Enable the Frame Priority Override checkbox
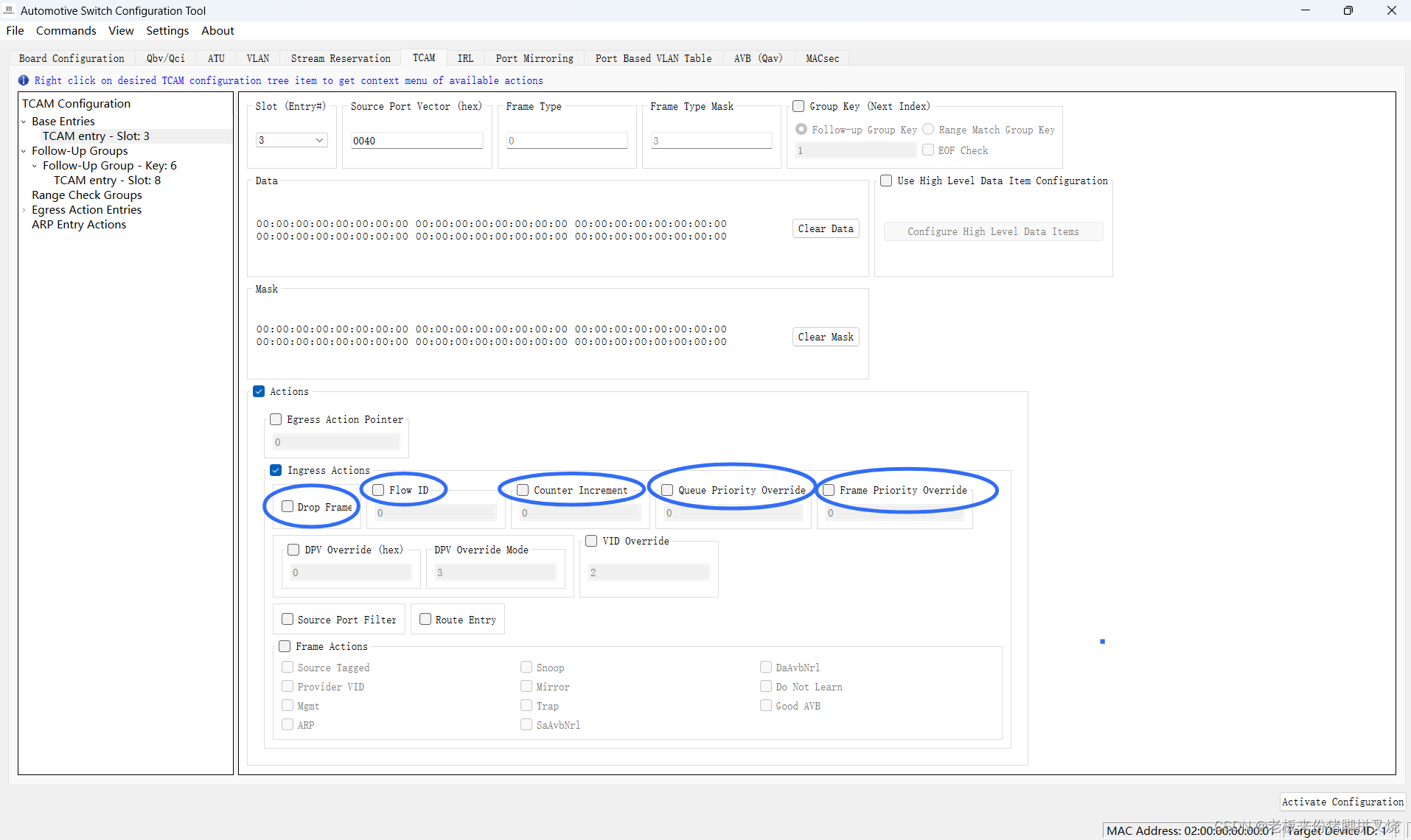Image resolution: width=1411 pixels, height=840 pixels. coord(829,490)
